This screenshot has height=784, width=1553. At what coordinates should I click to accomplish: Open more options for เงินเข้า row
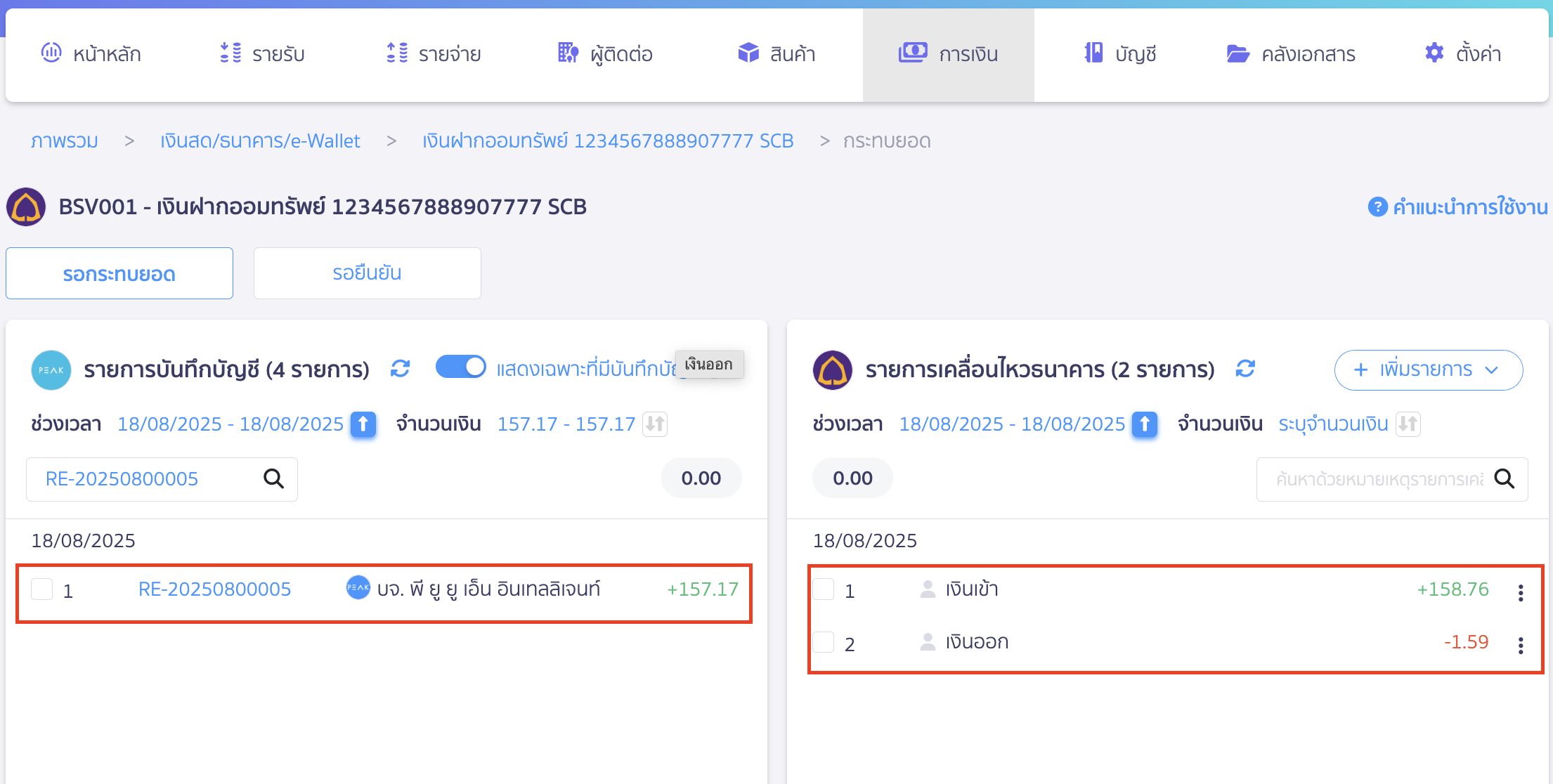click(1521, 593)
